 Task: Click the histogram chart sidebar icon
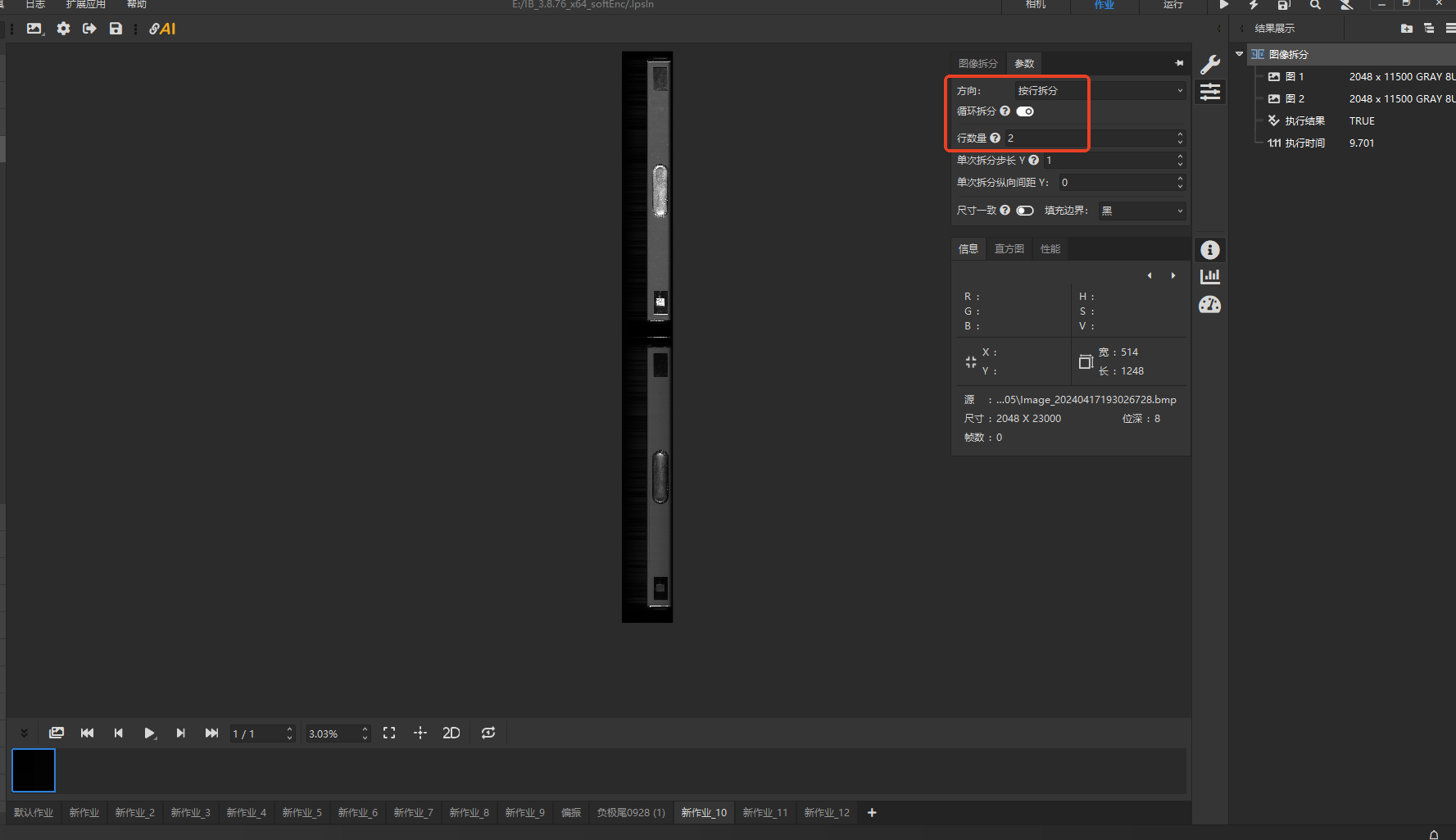(x=1210, y=277)
